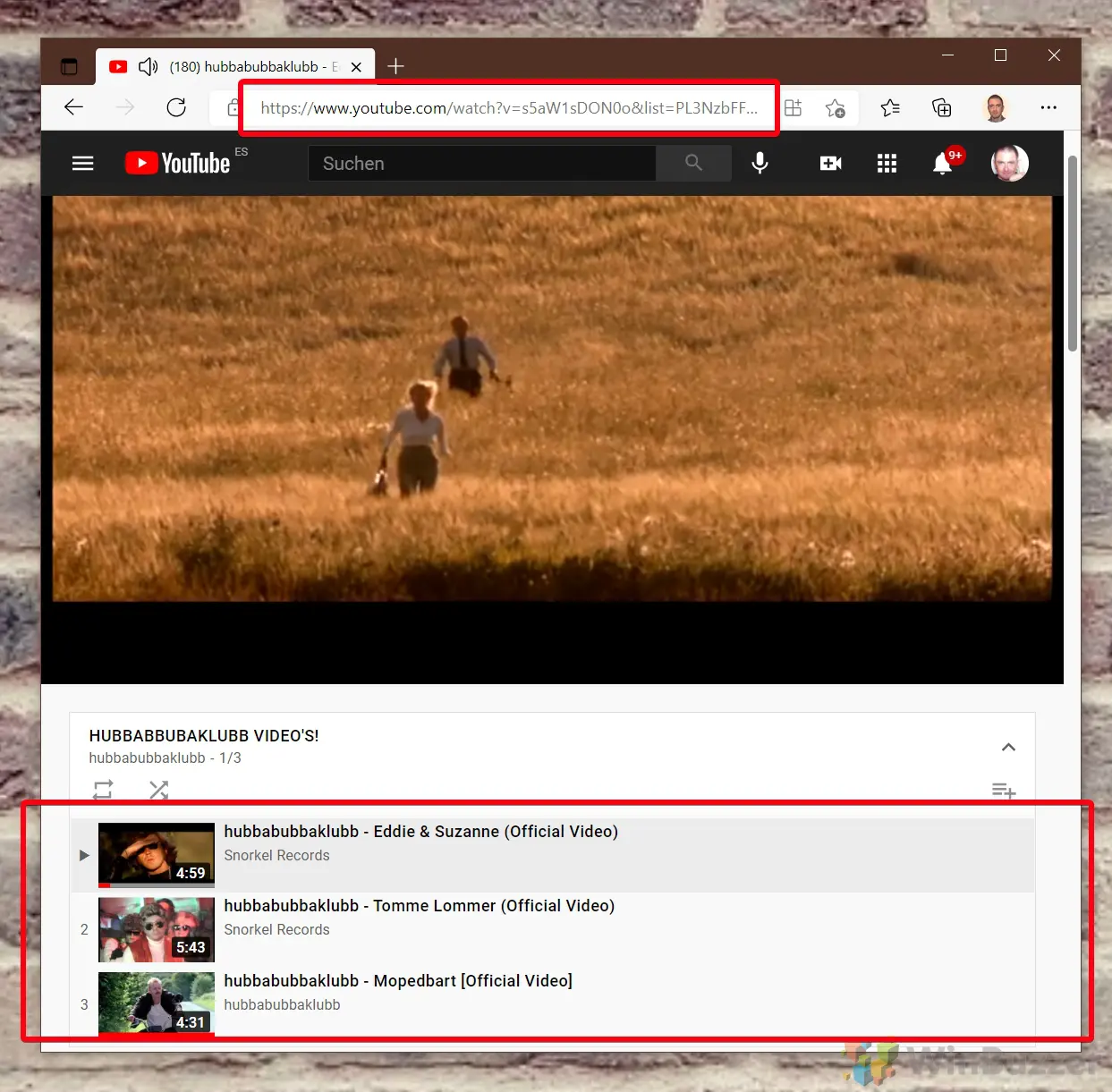The height and width of the screenshot is (1092, 1112).
Task: Toggle playlist loop
Action: click(103, 790)
